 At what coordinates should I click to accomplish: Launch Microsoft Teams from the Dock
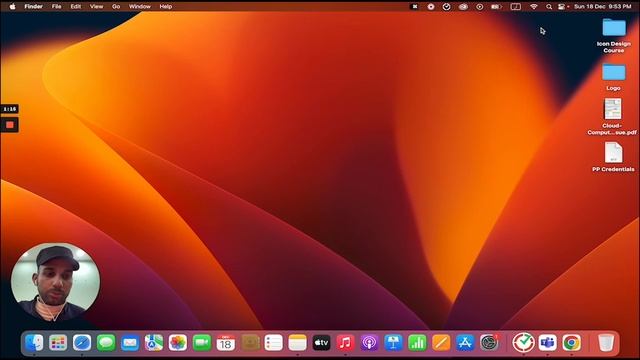click(547, 343)
